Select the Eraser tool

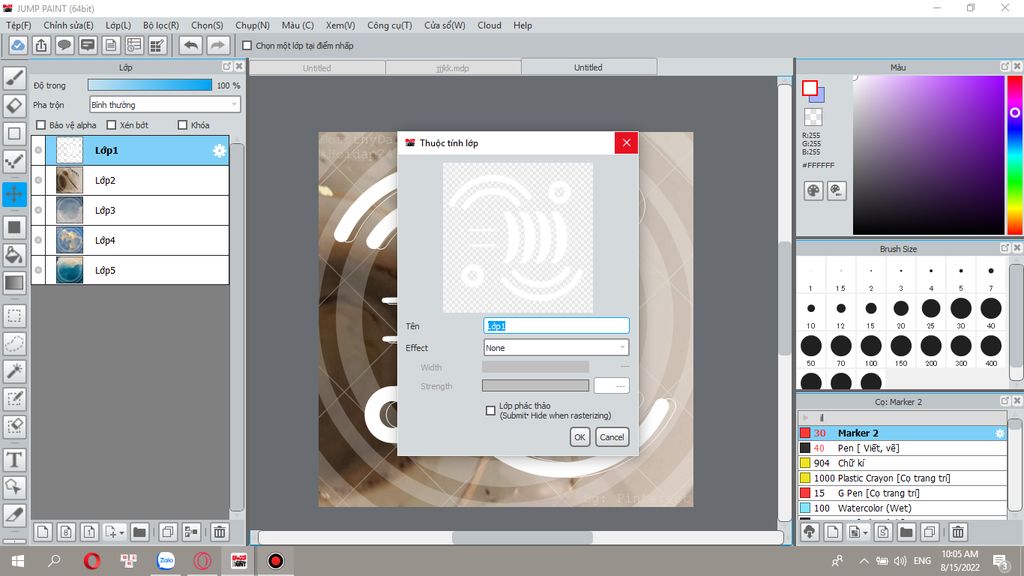[x=14, y=105]
